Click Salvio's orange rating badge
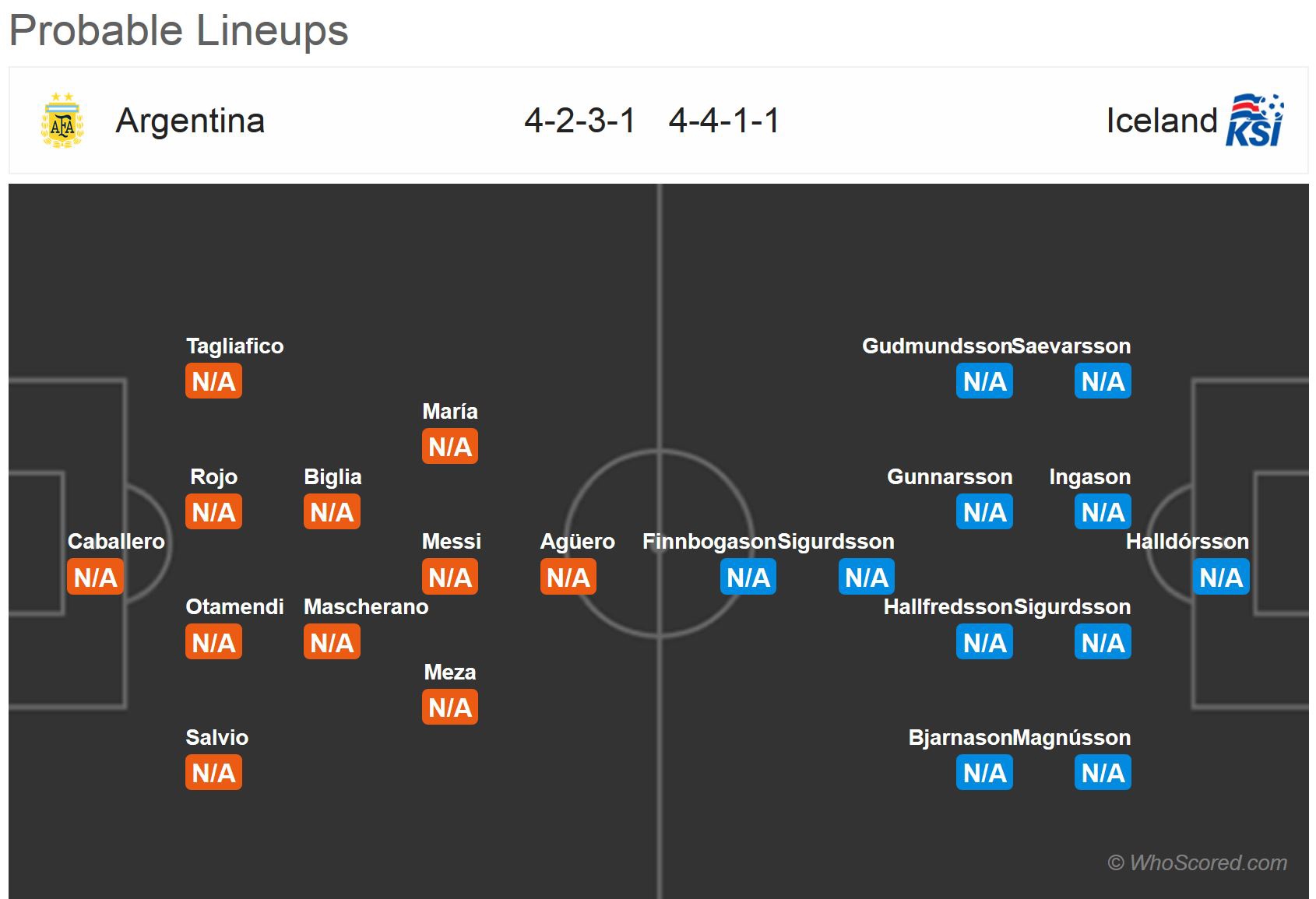 pos(213,773)
